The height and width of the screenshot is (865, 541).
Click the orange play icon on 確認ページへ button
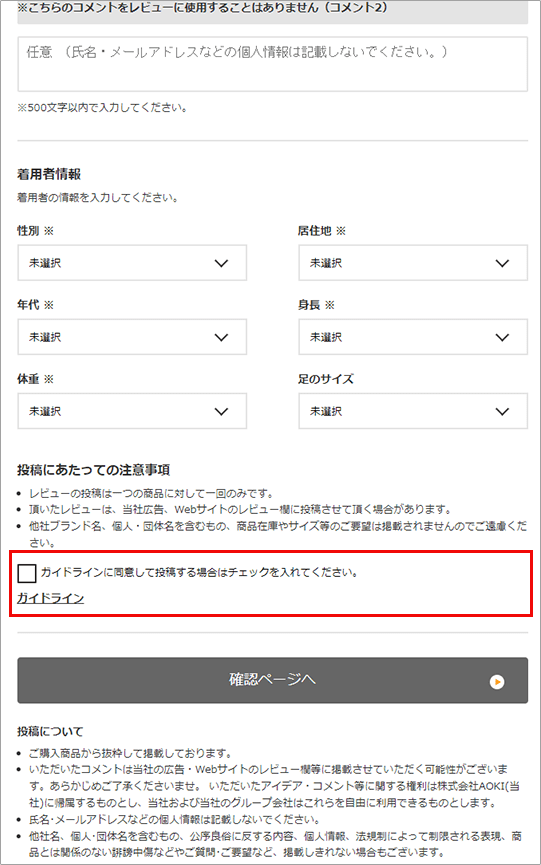coord(497,682)
